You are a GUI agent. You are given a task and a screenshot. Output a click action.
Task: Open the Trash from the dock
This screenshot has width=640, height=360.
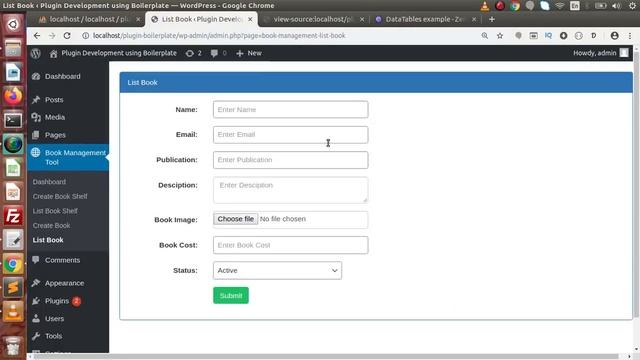coord(13,347)
